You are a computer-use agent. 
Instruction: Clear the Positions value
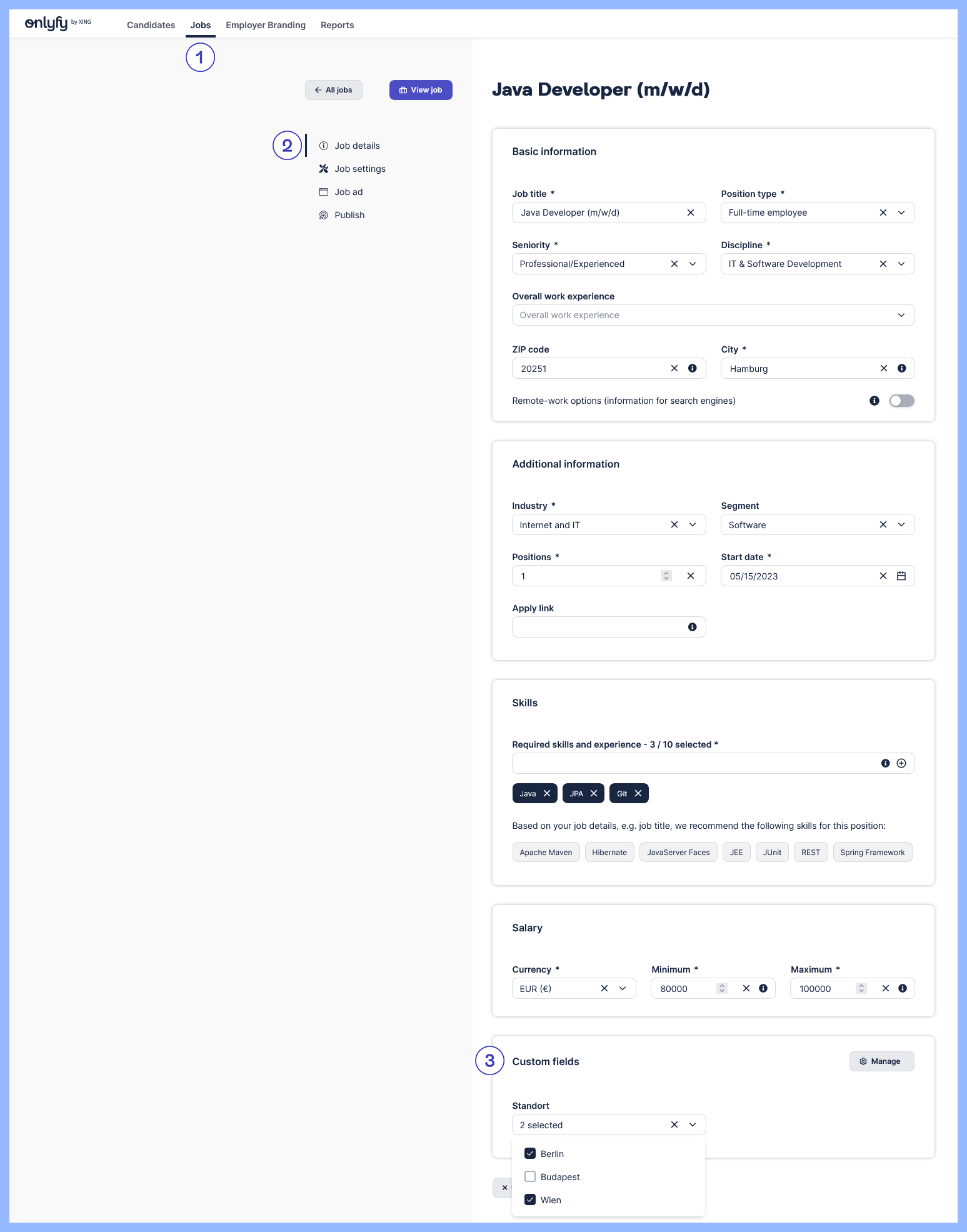point(691,576)
